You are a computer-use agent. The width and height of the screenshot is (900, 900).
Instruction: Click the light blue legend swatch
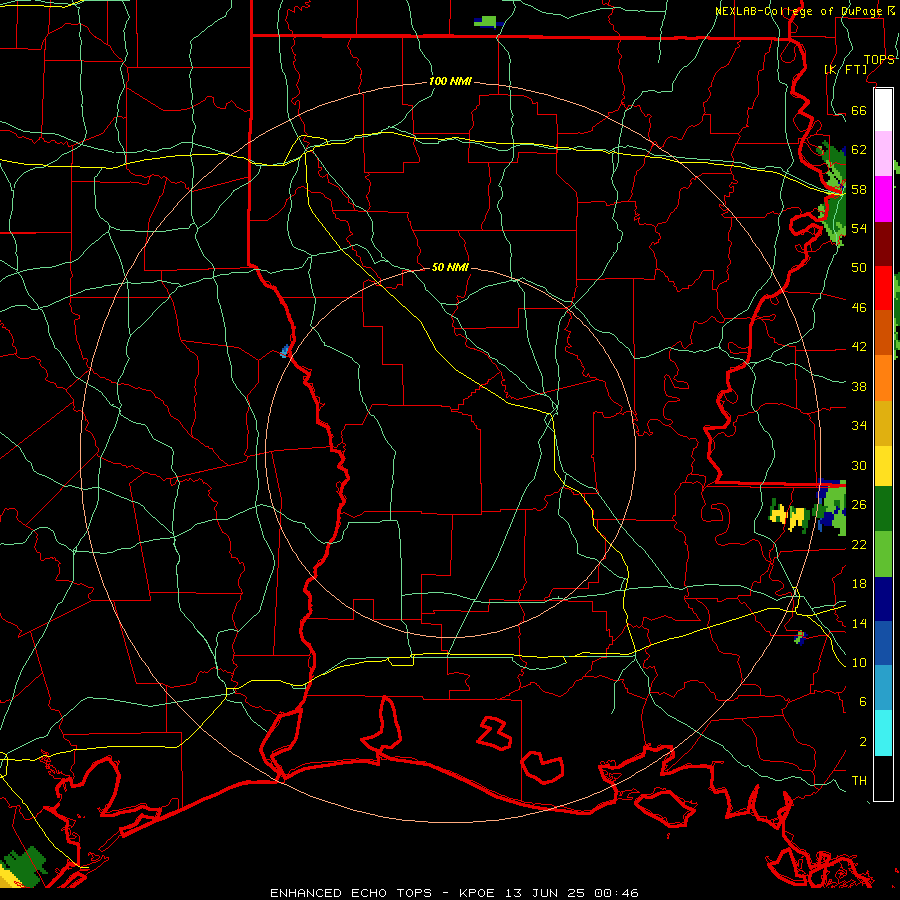pos(883,687)
